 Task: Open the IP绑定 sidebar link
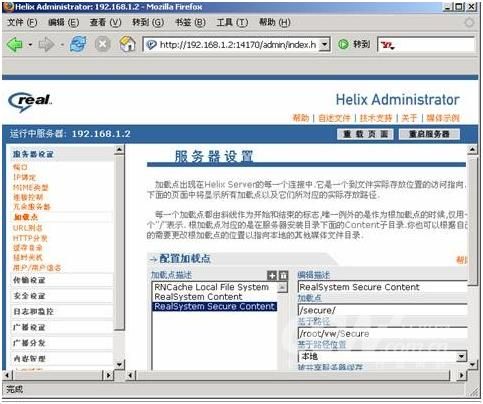[24, 177]
